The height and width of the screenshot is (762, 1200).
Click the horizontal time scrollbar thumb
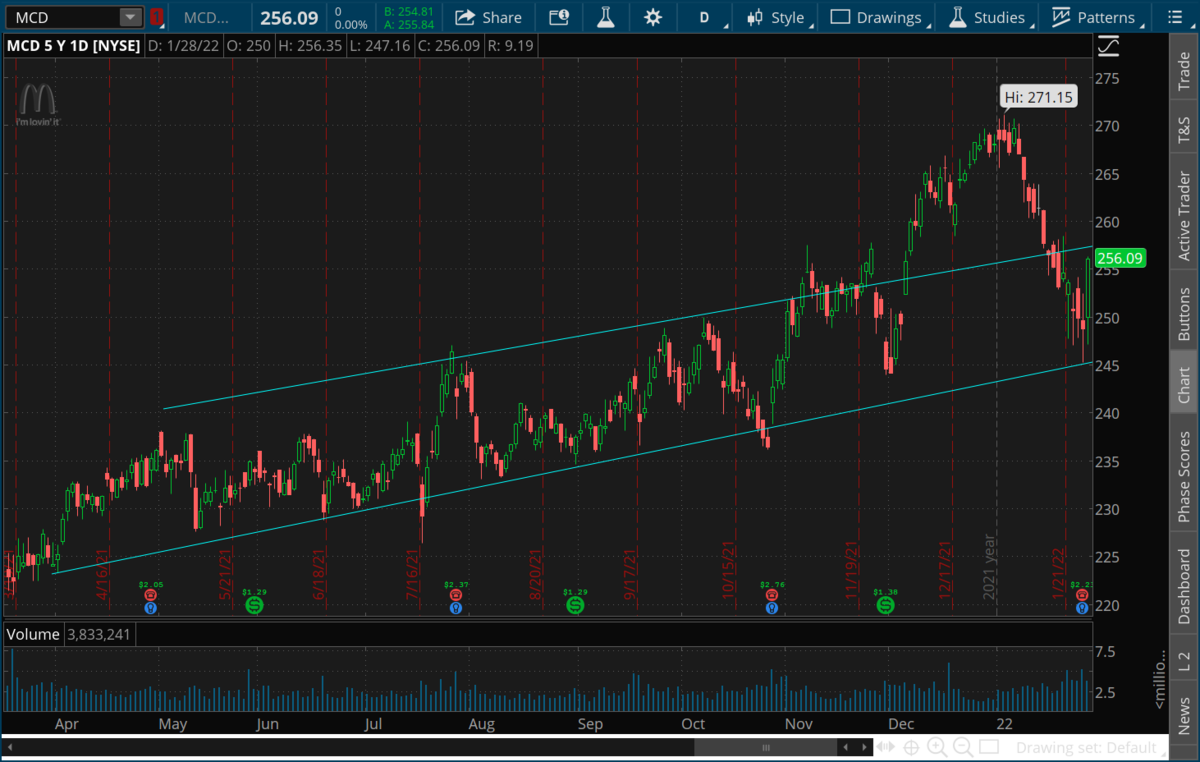click(767, 747)
